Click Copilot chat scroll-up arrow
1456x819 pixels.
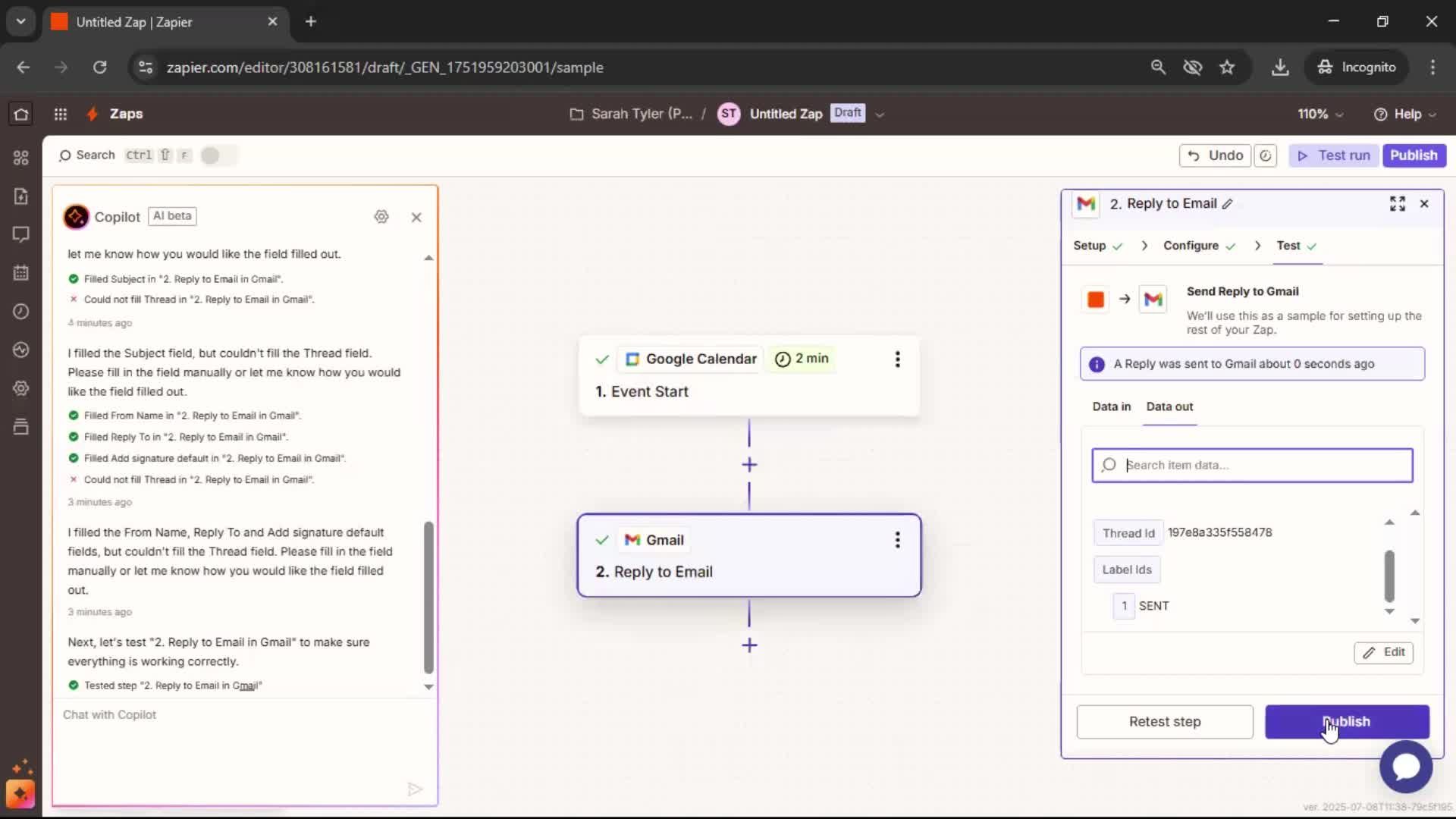tap(428, 258)
